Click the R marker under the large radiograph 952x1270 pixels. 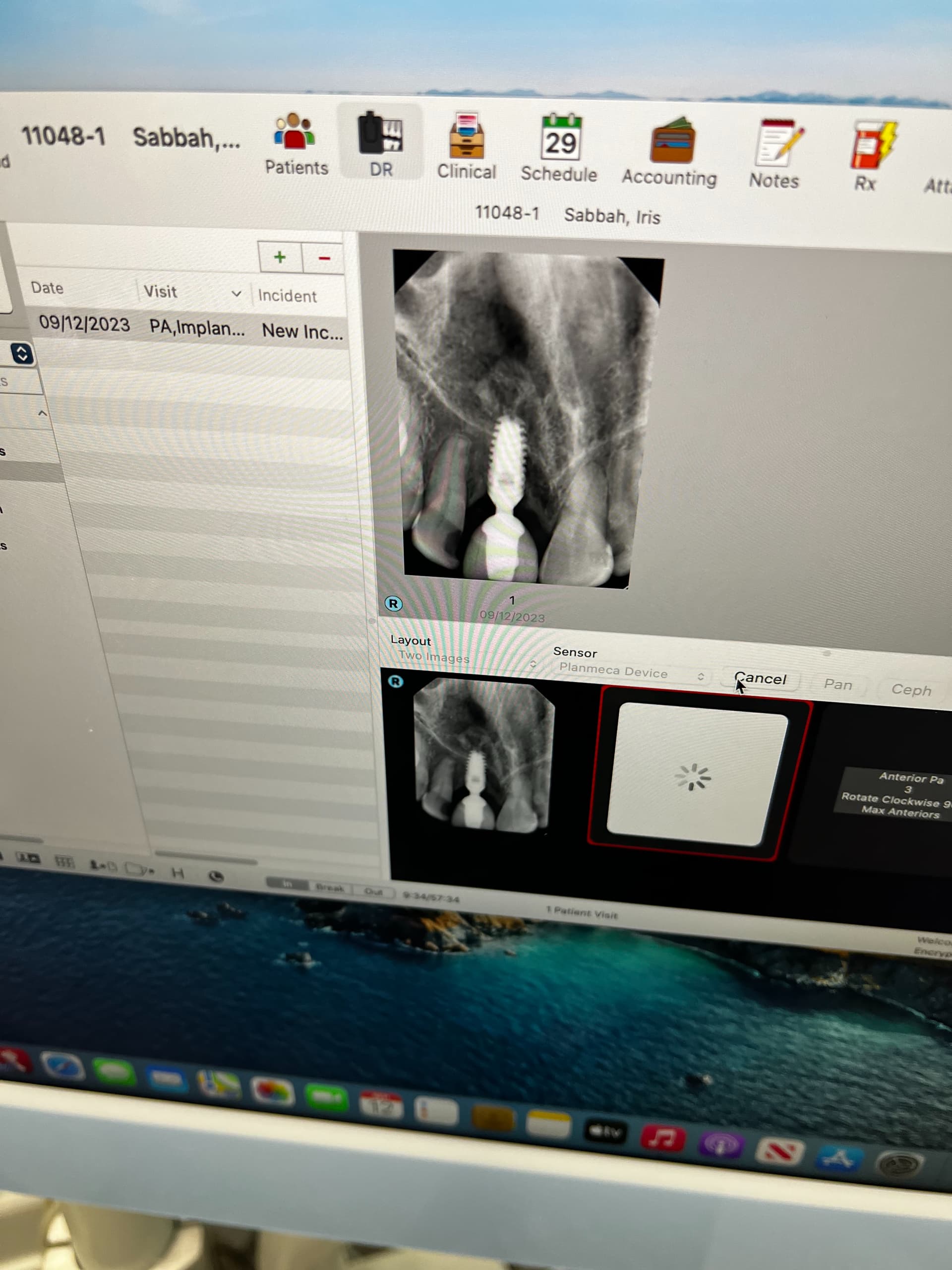coord(393,603)
